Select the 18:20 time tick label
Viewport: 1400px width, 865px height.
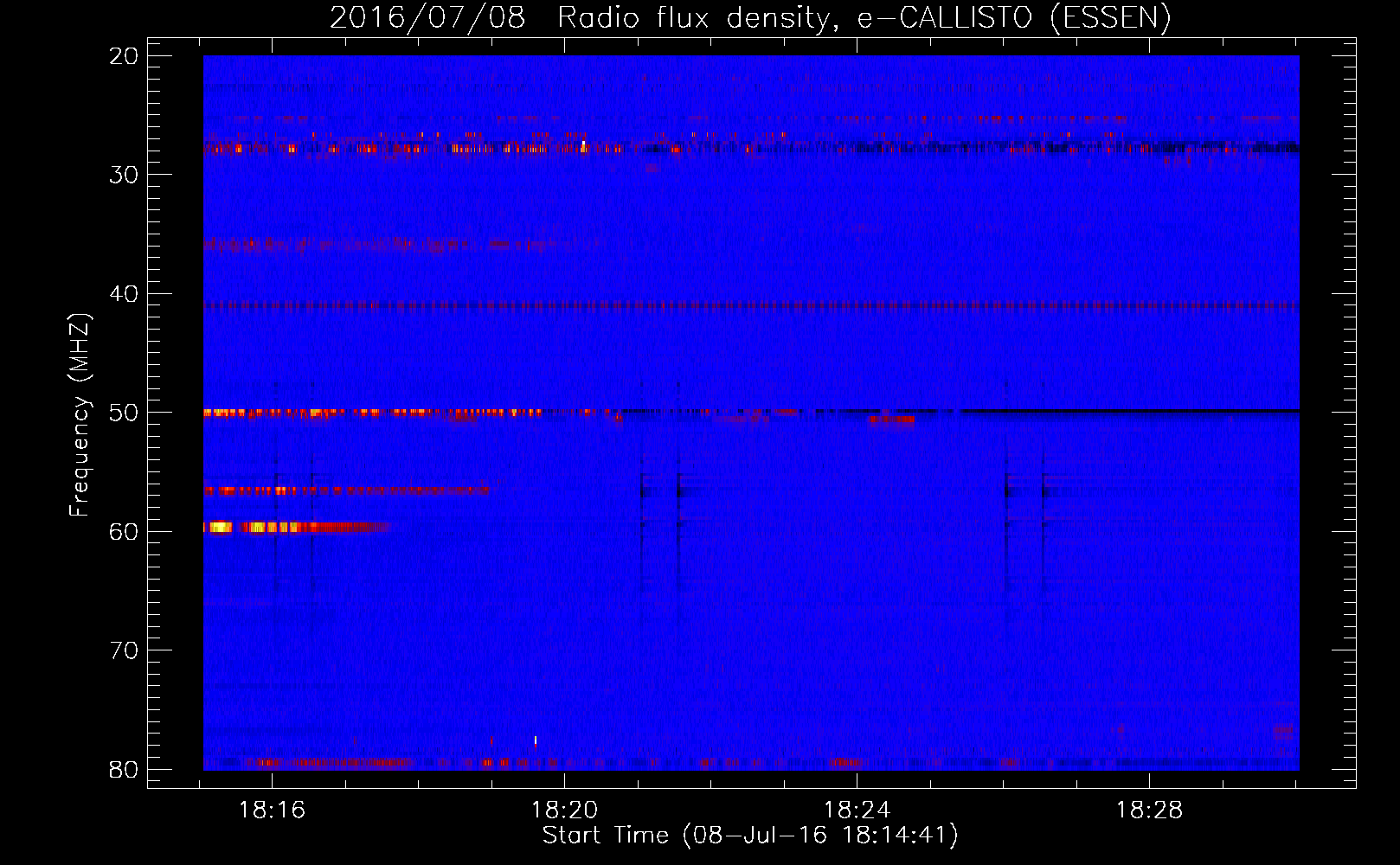pos(564,810)
